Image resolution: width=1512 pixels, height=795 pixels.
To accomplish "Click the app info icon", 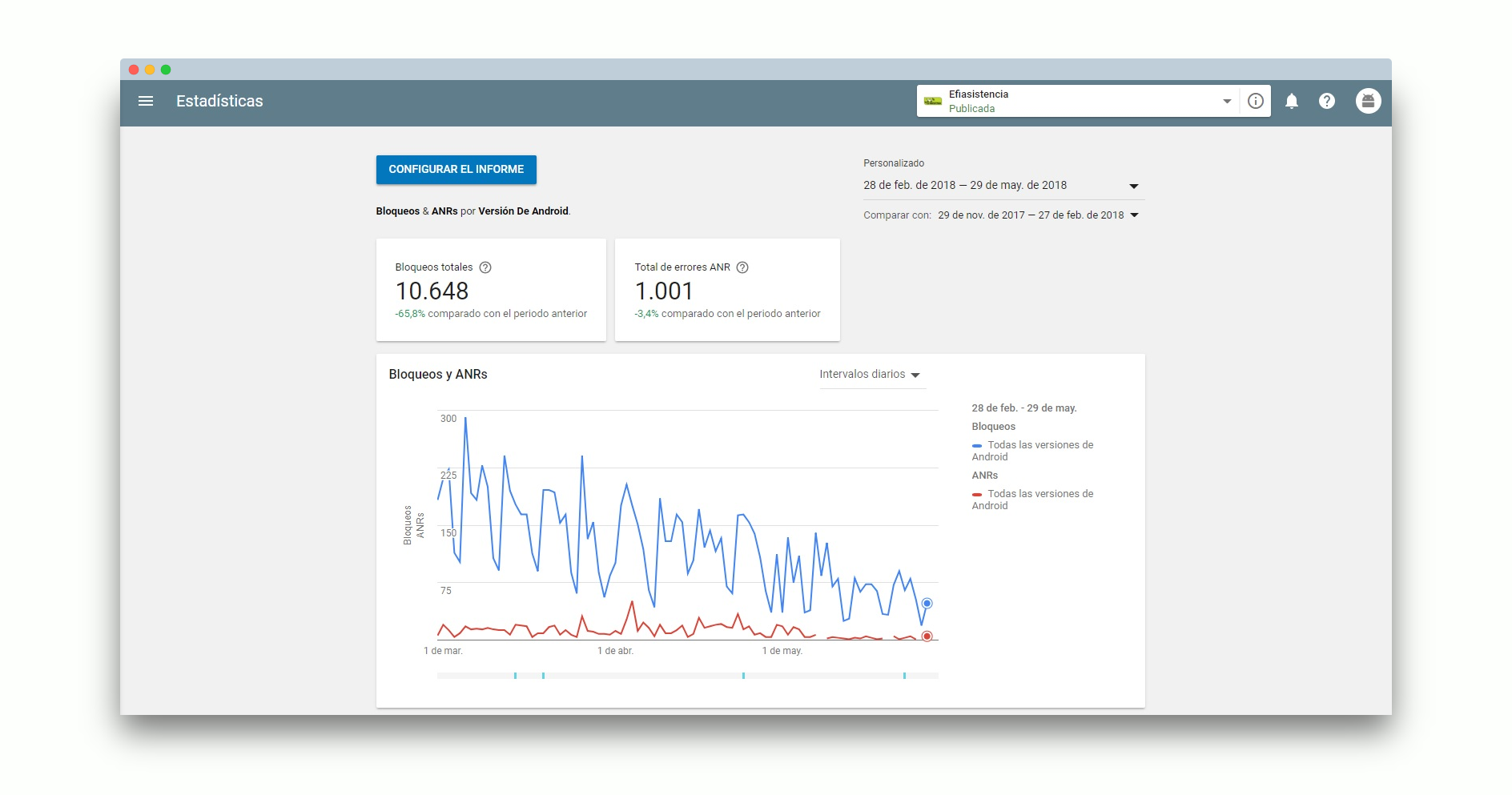I will click(1255, 101).
